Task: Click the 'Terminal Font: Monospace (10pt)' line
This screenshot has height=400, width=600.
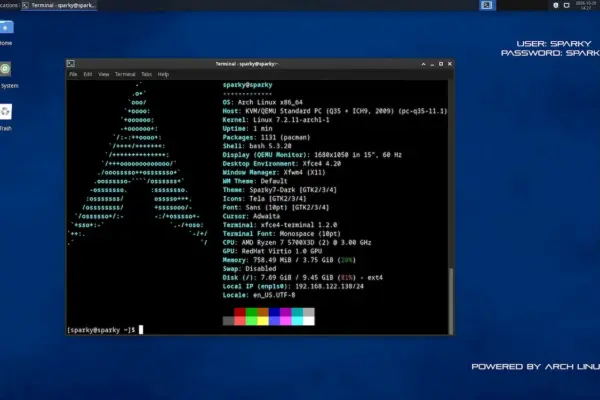Action: tap(282, 234)
